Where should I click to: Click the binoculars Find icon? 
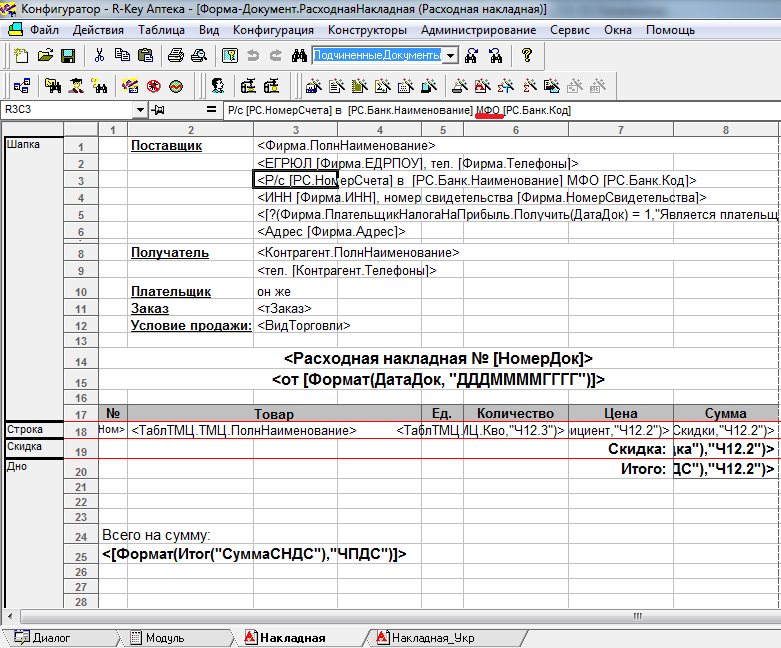298,56
